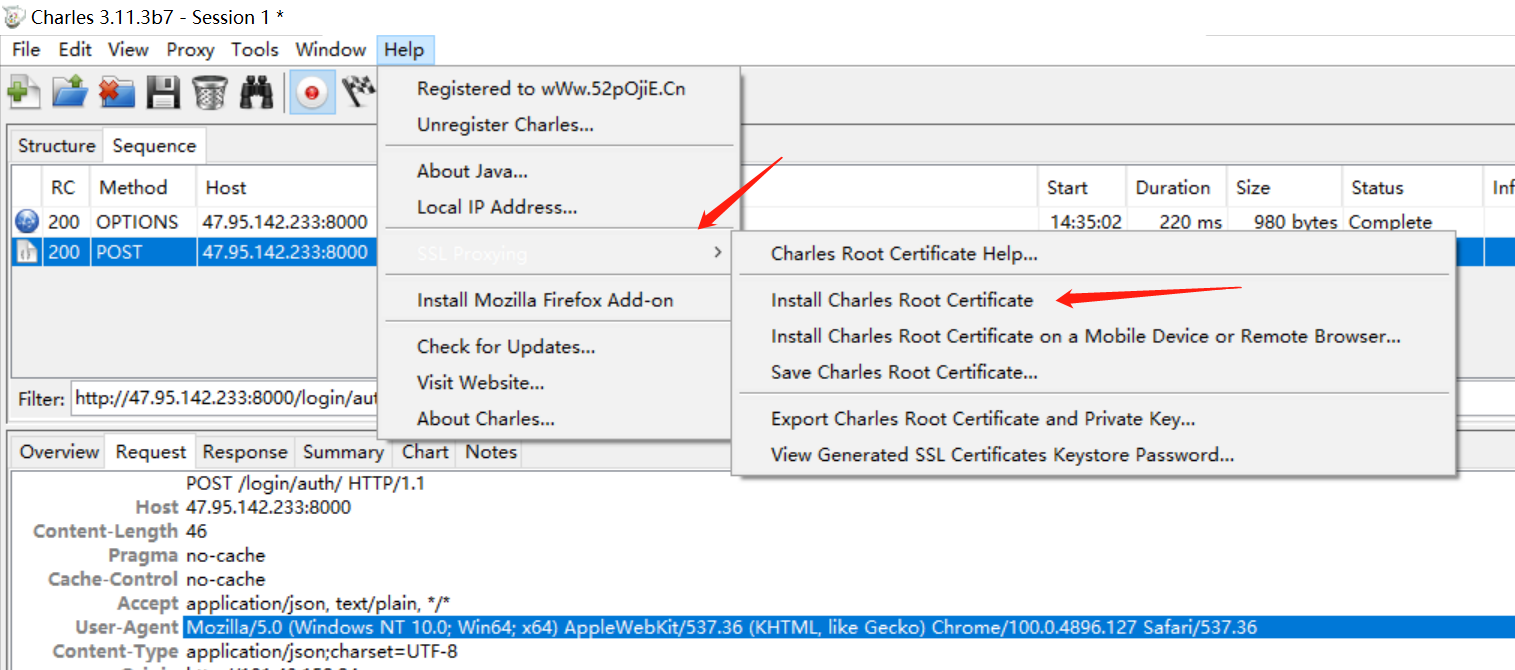Select the document icon on the POST row

[x=27, y=252]
